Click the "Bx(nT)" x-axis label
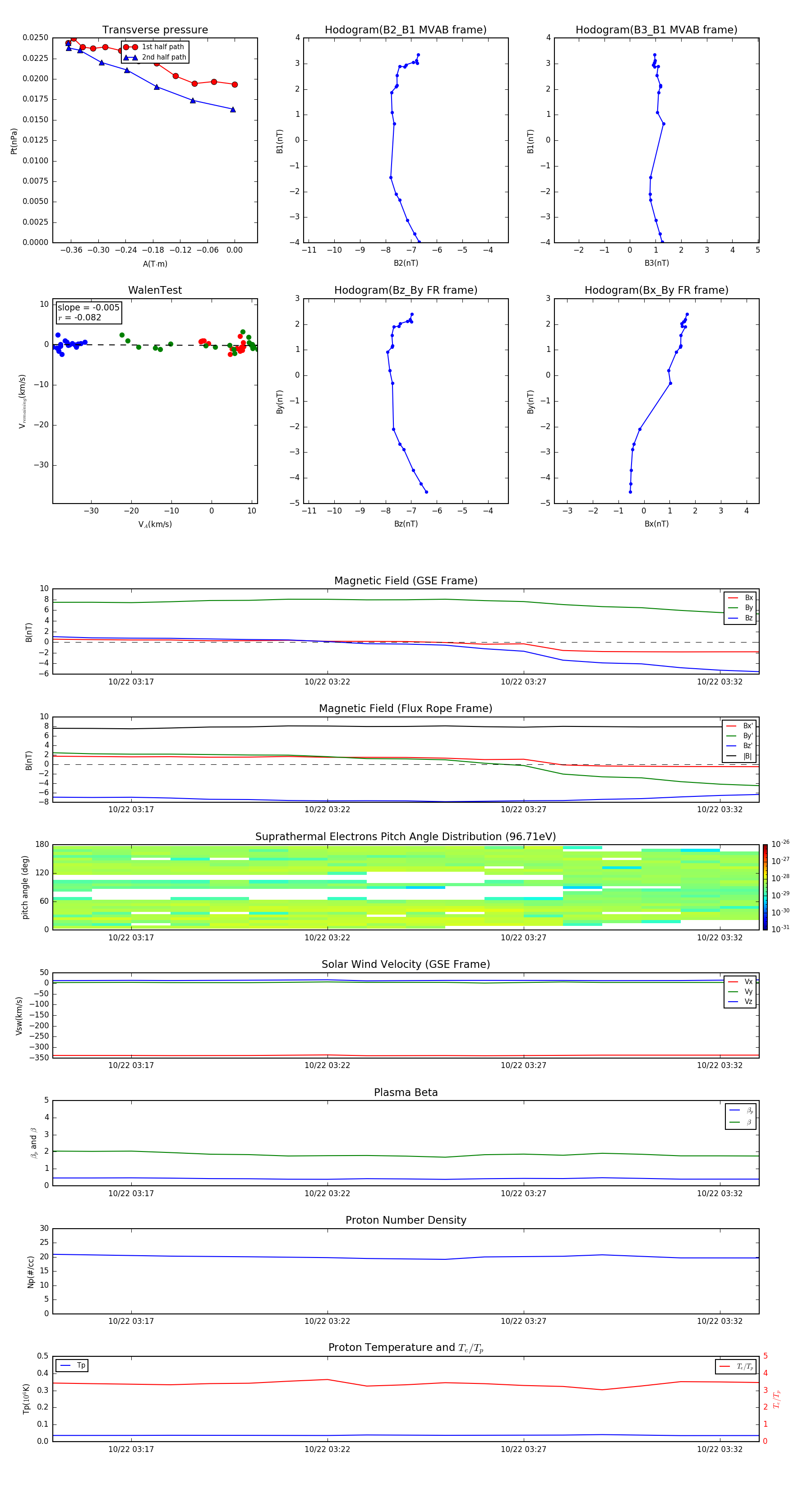The width and height of the screenshot is (812, 1489). (656, 524)
